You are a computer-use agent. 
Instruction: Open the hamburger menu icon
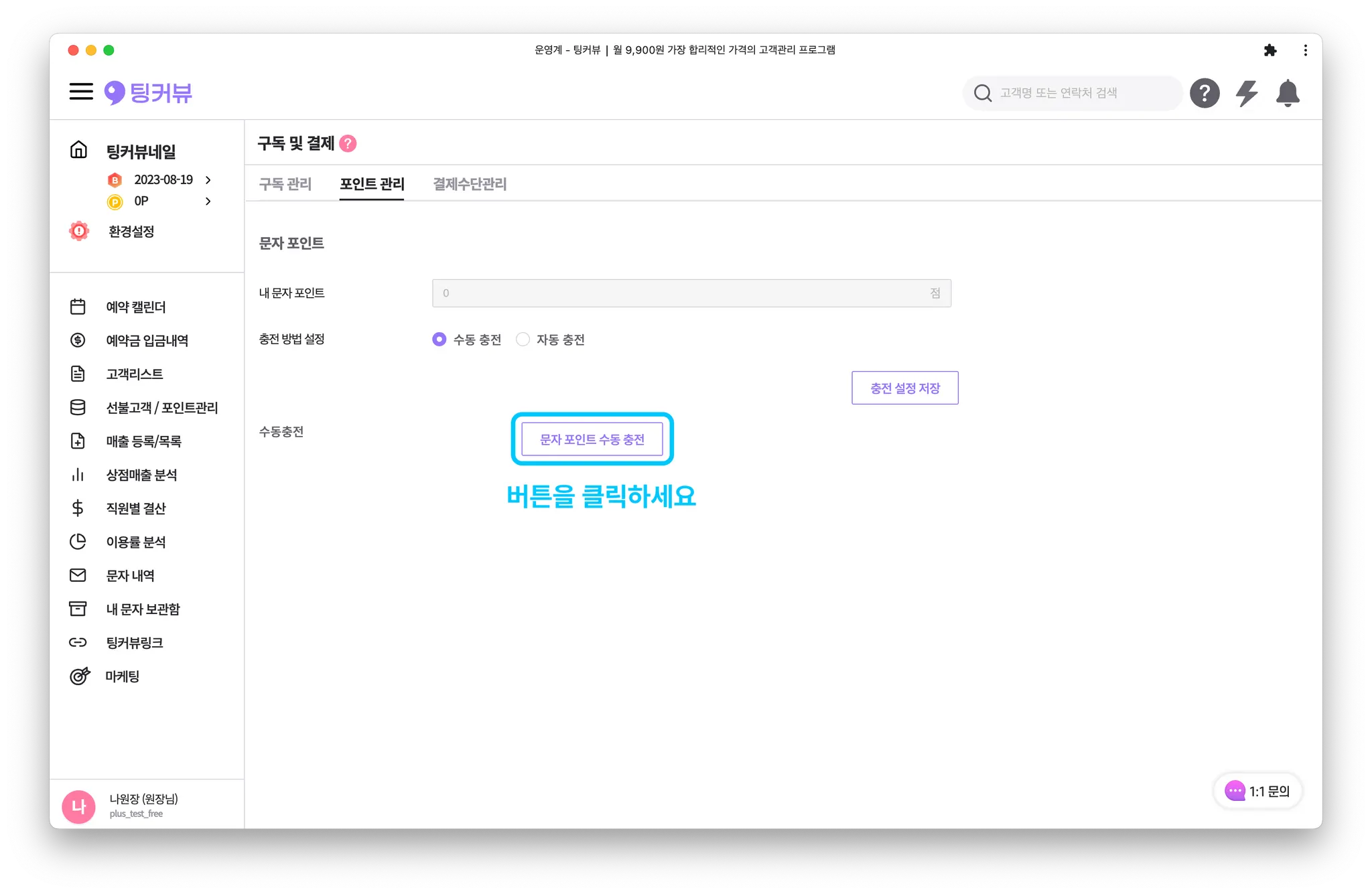[x=81, y=92]
